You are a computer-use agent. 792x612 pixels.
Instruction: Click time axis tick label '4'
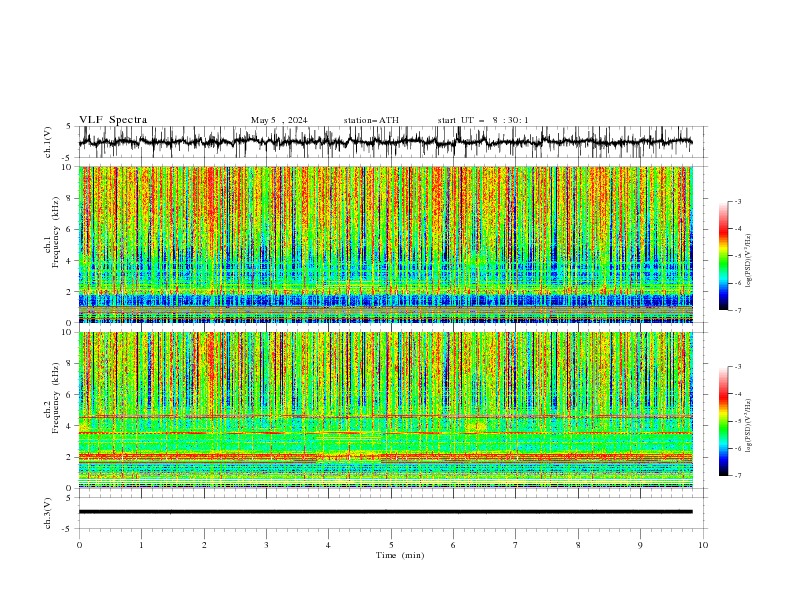click(329, 545)
